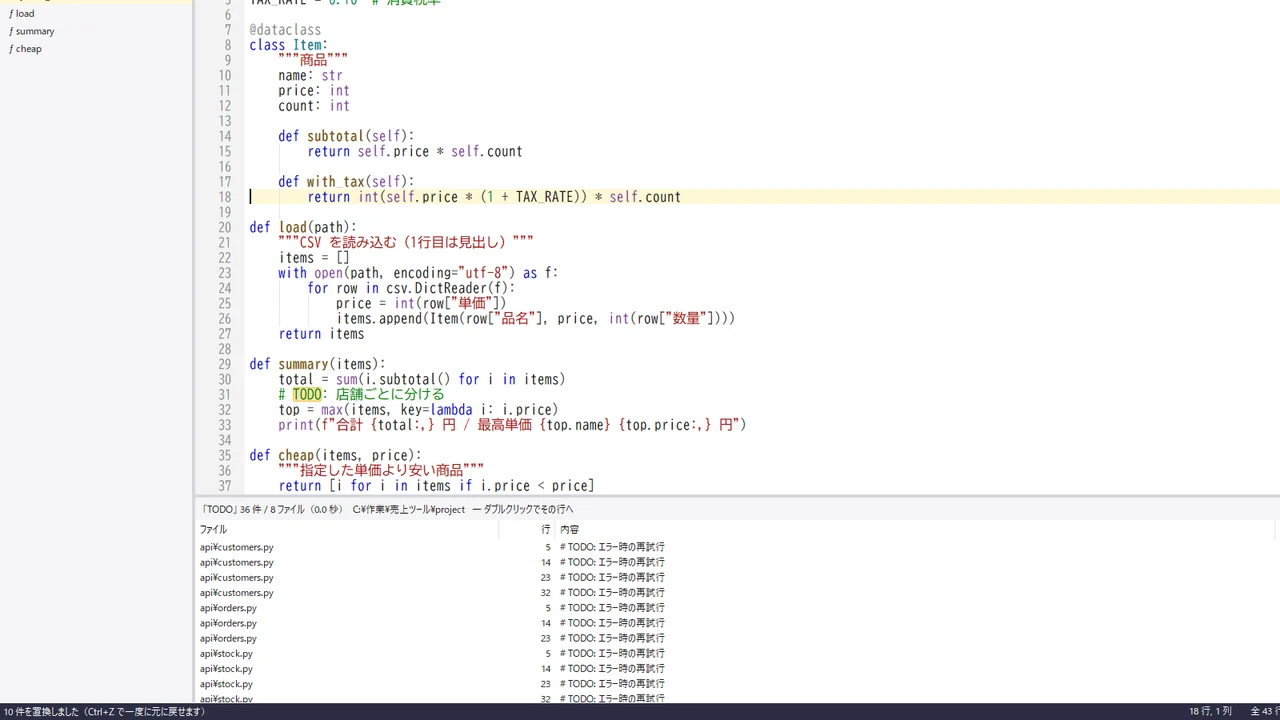1280x720 pixels.
Task: Open the customers.py line 32 TODO result
Action: [x=737, y=593]
